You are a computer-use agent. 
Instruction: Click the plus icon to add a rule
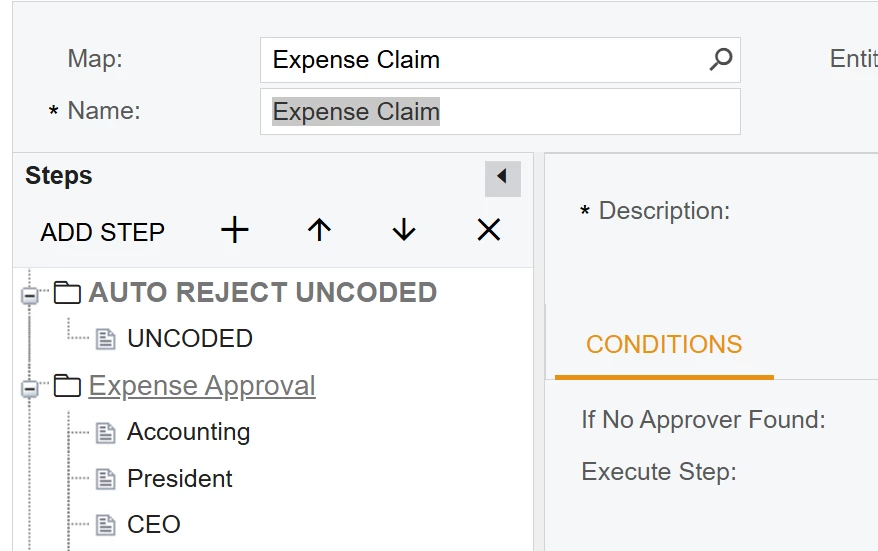click(235, 230)
